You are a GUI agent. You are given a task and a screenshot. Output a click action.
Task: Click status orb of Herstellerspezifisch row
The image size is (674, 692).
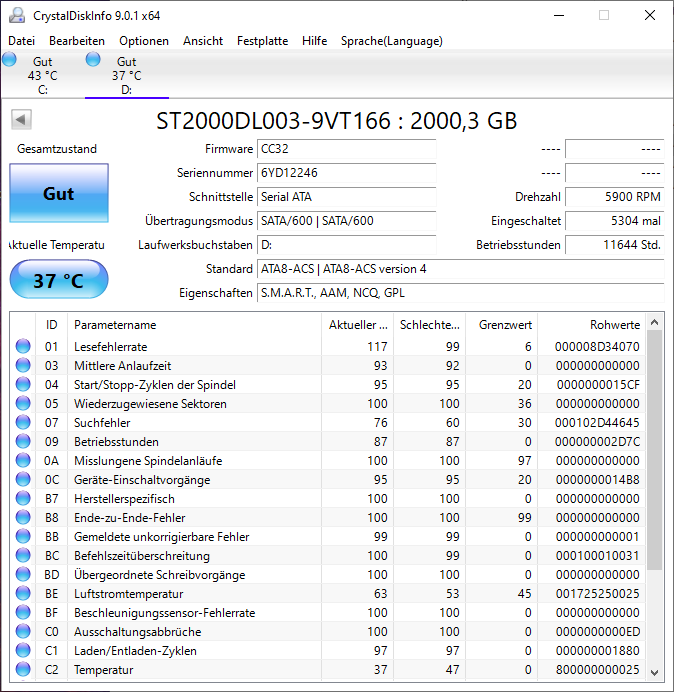(23, 498)
